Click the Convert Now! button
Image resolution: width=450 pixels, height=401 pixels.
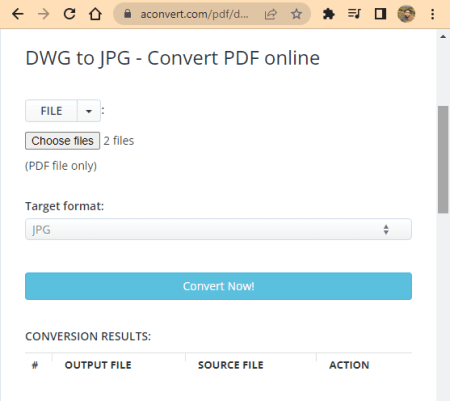click(218, 286)
